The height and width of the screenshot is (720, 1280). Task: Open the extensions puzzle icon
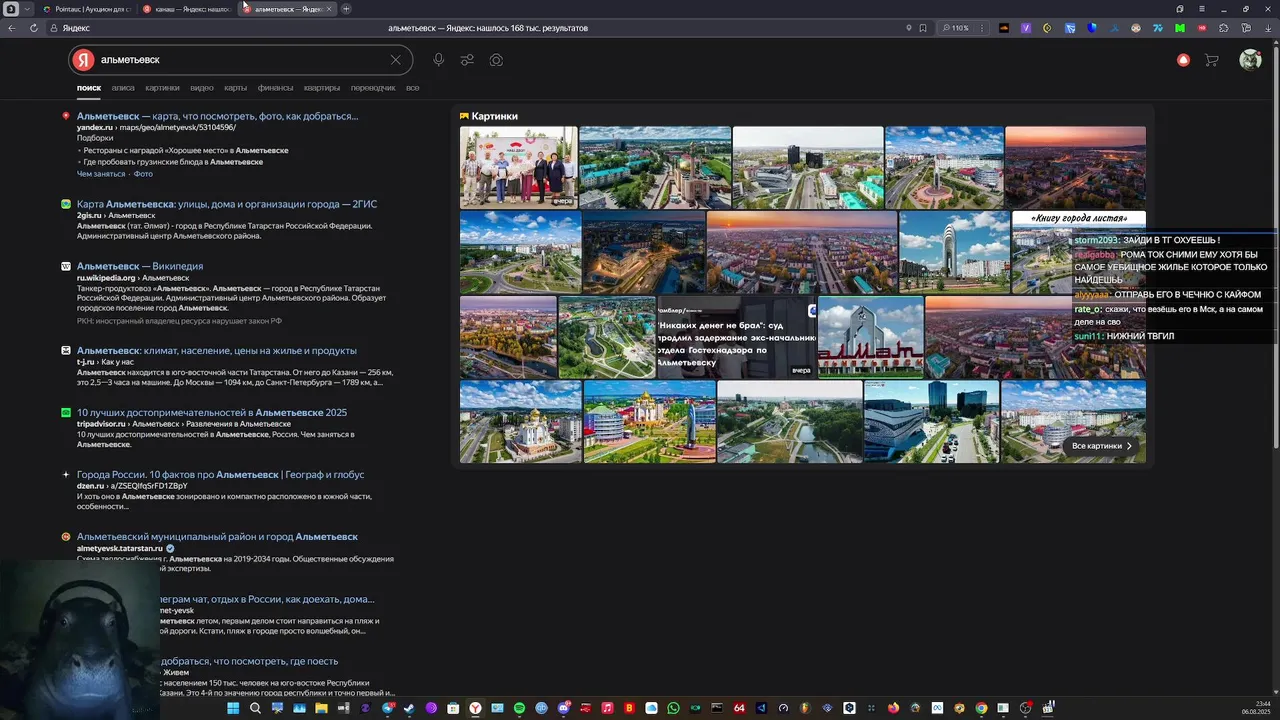pyautogui.click(x=1224, y=28)
